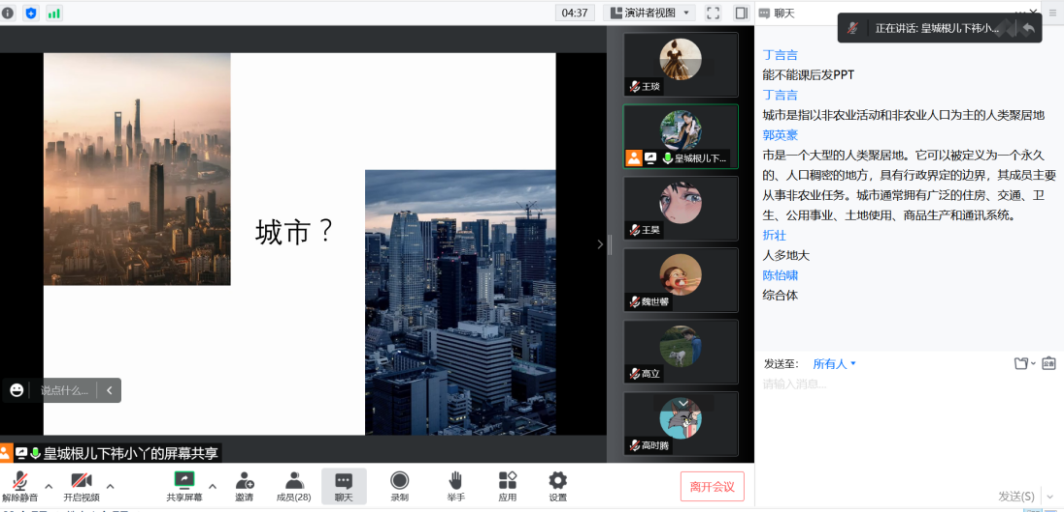This screenshot has width=1064, height=512.
Task: Open the 演讲者视图 view dropdown
Action: tap(650, 13)
